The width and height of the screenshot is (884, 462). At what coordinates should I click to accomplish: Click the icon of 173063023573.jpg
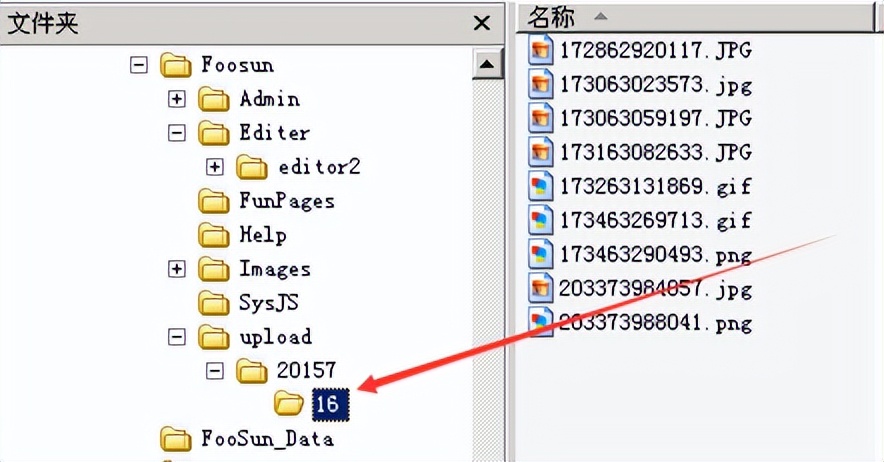(x=540, y=85)
